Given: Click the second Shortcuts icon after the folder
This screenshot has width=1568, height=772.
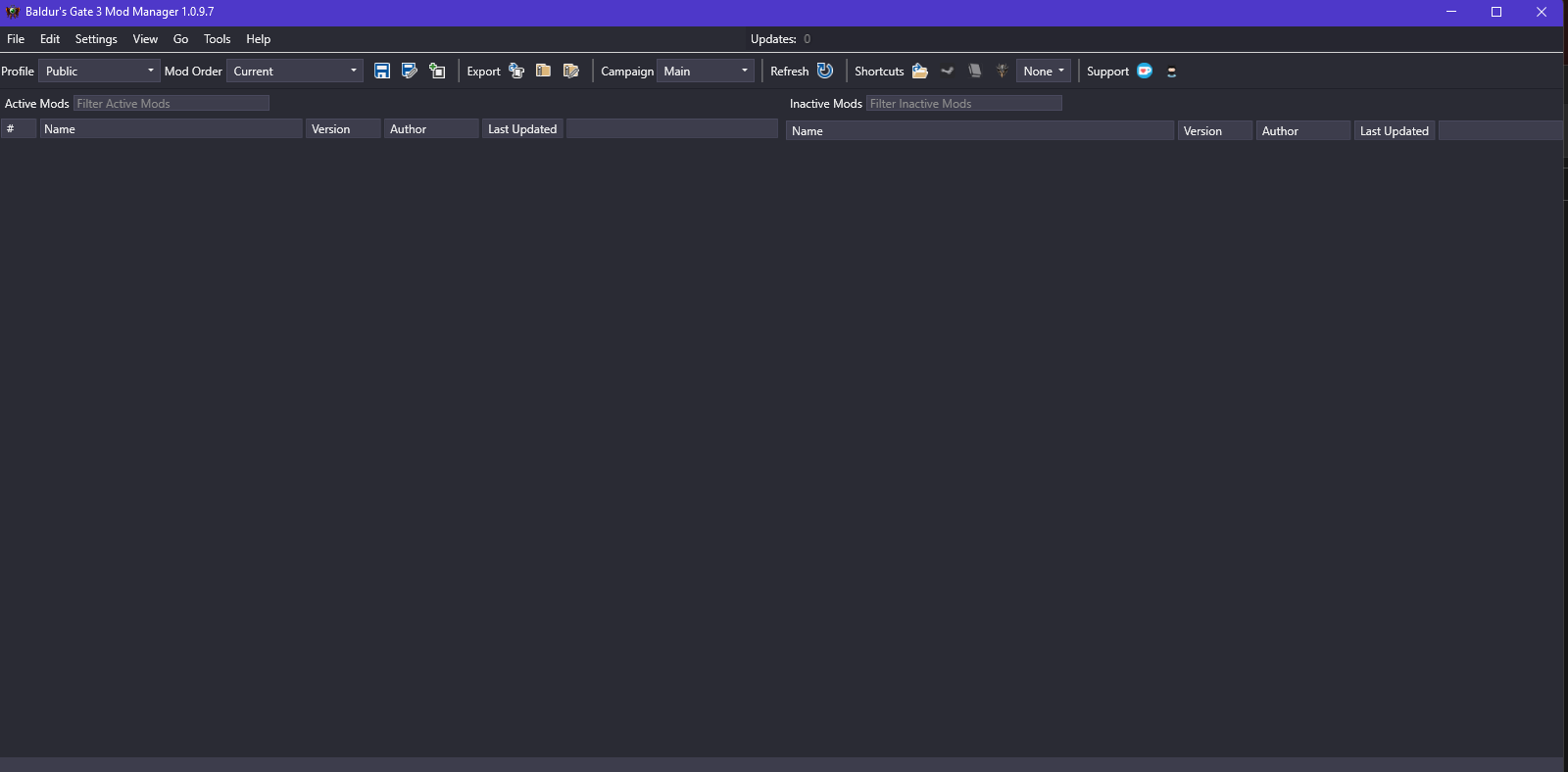Looking at the screenshot, I should tap(947, 71).
